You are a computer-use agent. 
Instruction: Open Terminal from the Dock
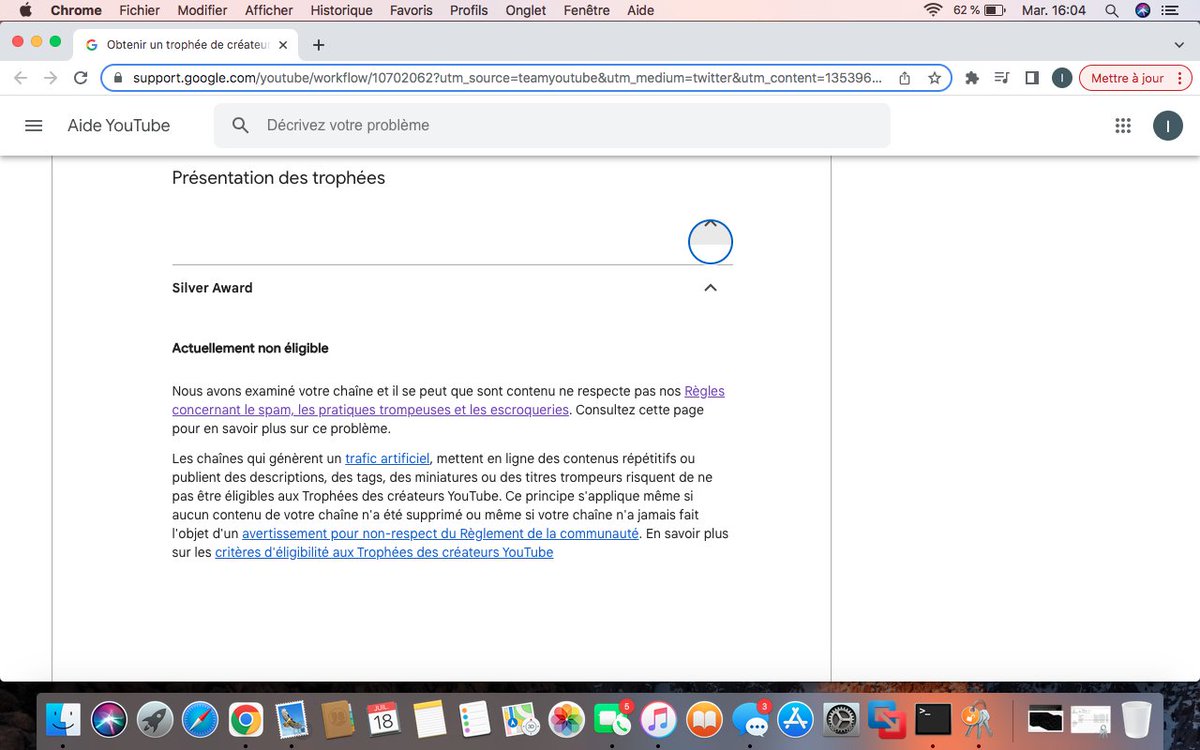point(934,719)
